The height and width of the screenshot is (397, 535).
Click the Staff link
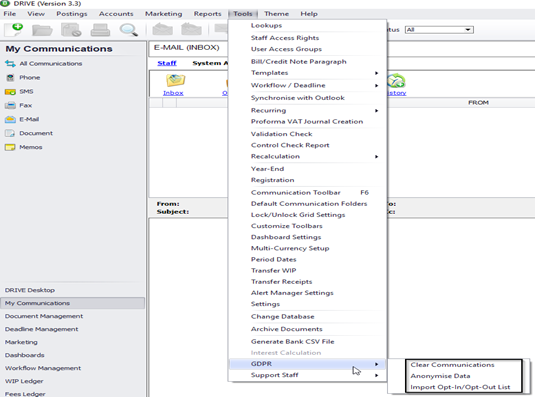167,63
